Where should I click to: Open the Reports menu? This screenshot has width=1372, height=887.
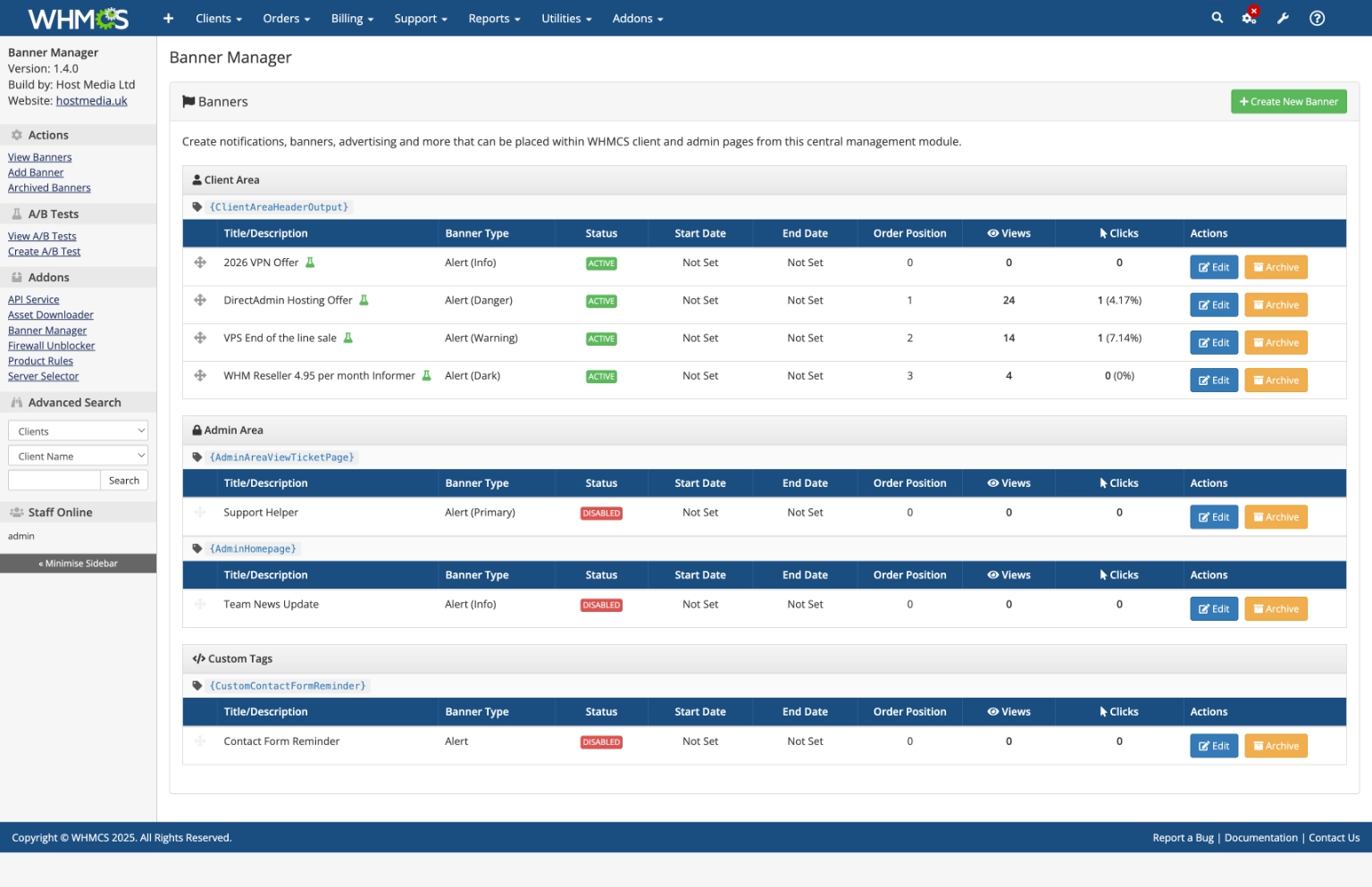pos(493,18)
